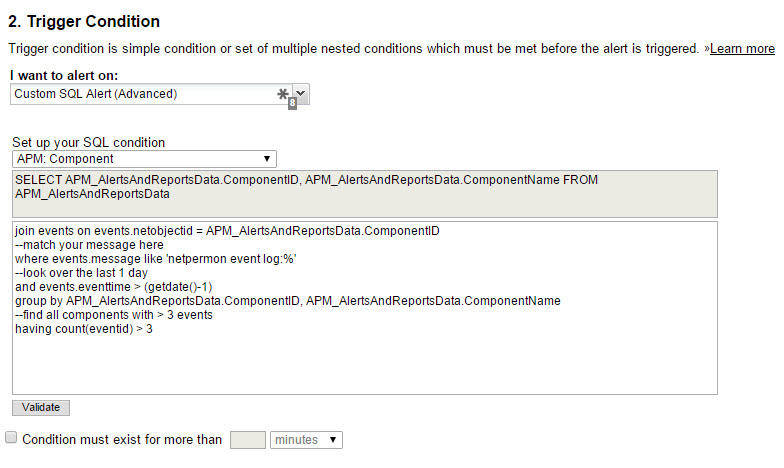Expand the APM: Component dropdown
784x468 pixels.
click(x=144, y=159)
